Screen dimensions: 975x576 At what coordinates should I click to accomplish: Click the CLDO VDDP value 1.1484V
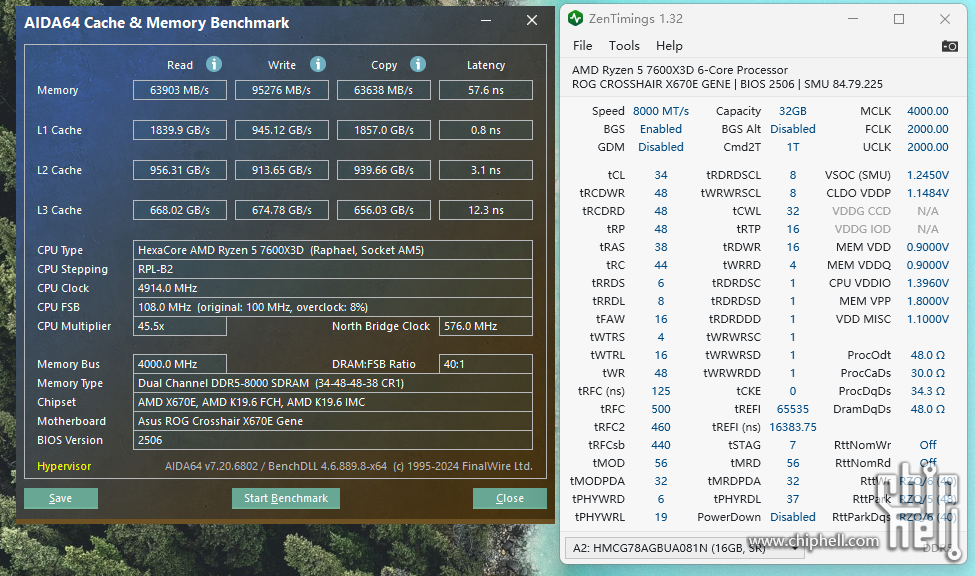928,193
